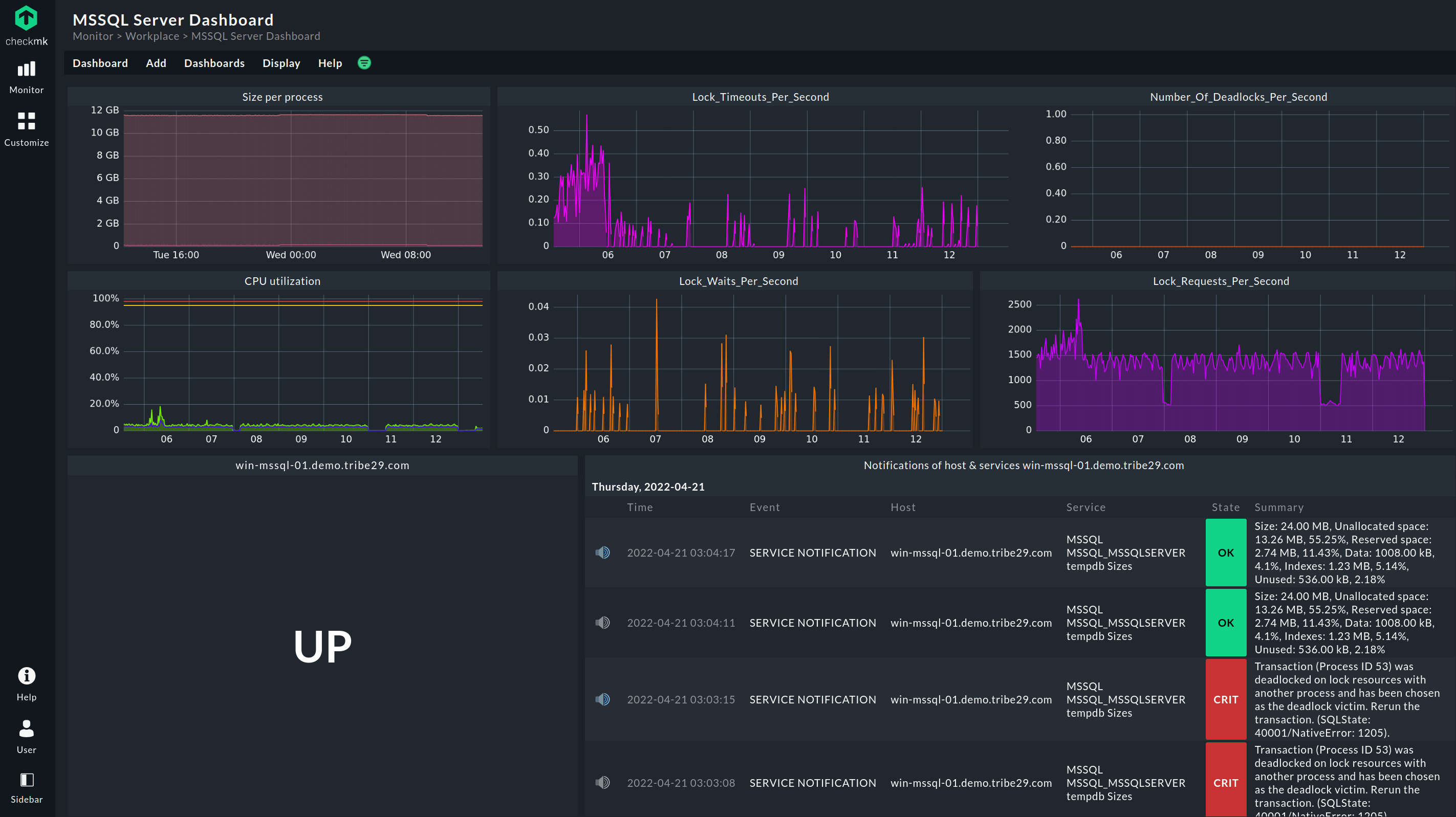Screen dimensions: 1456x817
Task: Click the Notifications of host & services title
Action: tap(1024, 465)
